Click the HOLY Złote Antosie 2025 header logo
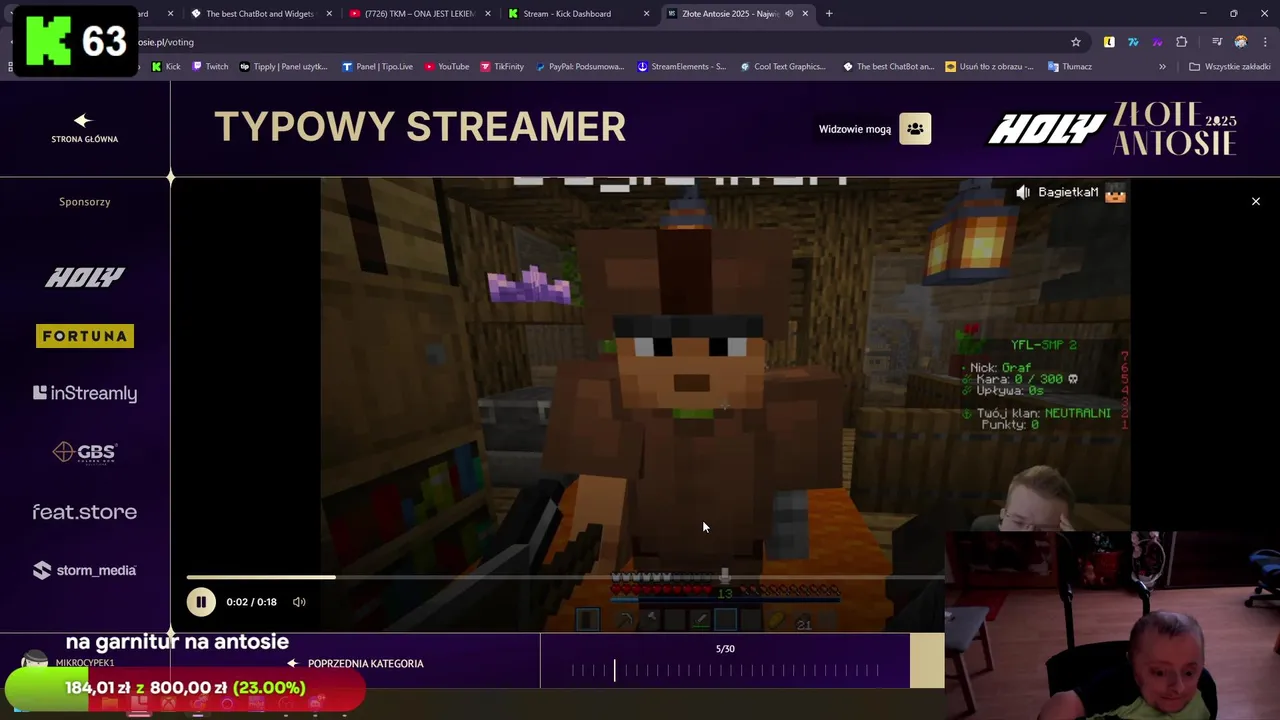 tap(1113, 128)
